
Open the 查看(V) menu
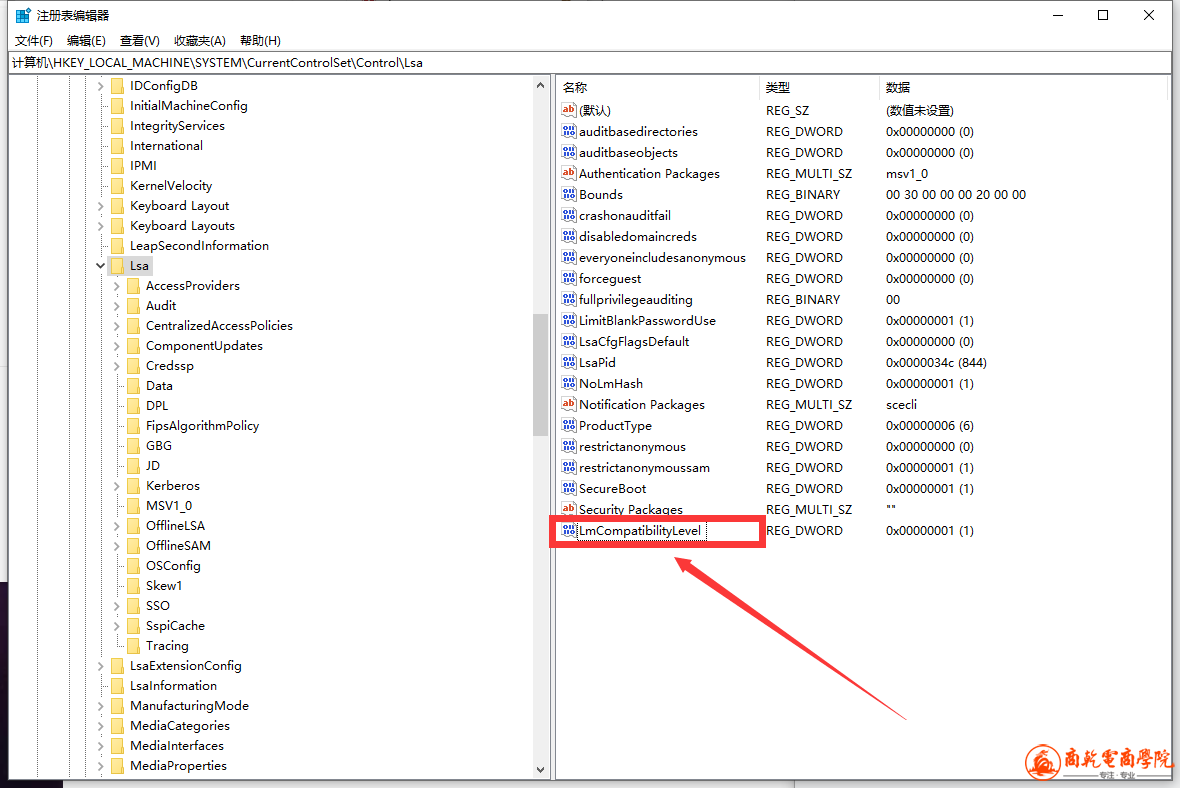click(x=139, y=41)
